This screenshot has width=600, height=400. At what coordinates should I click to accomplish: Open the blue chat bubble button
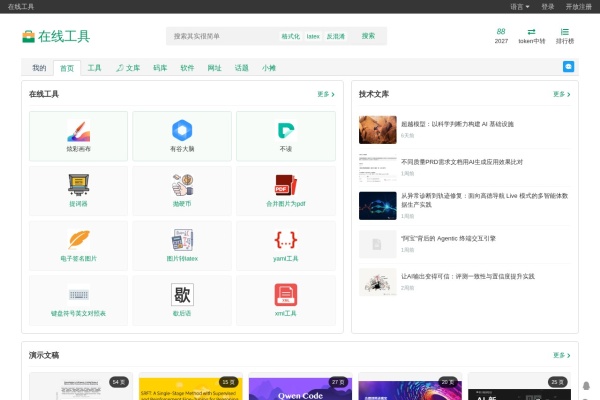point(568,67)
